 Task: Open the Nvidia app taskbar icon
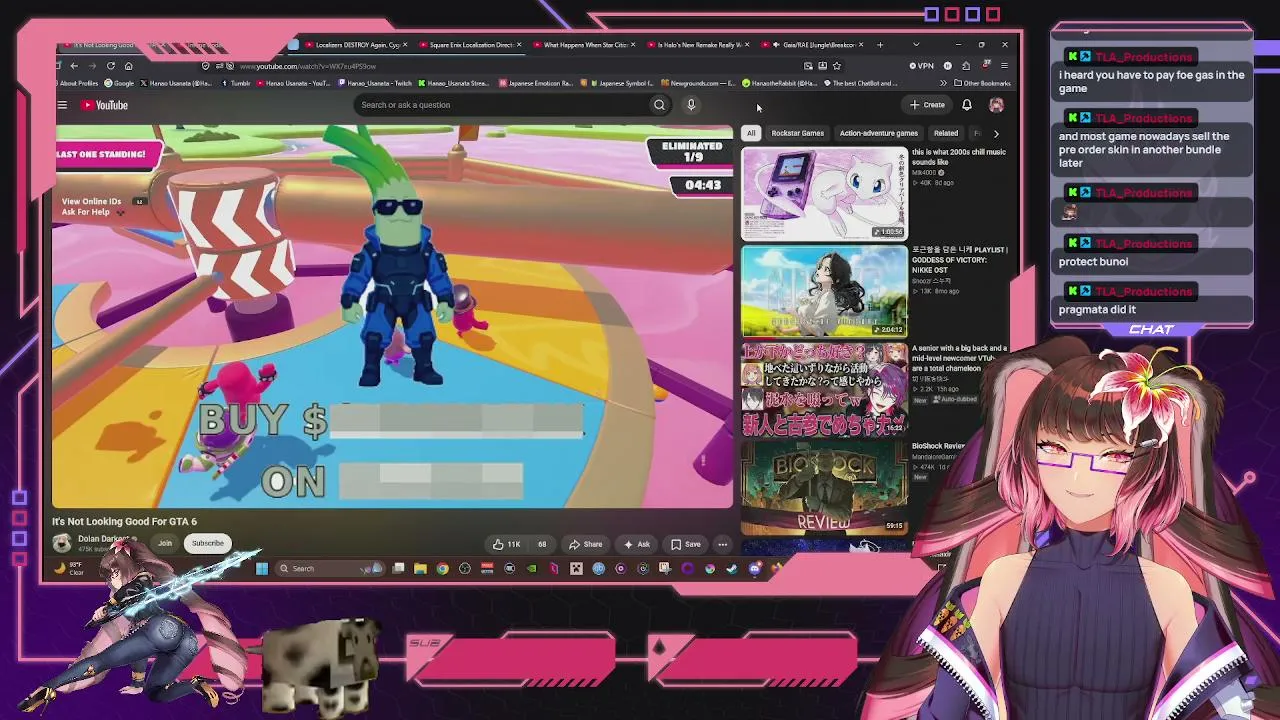click(531, 569)
